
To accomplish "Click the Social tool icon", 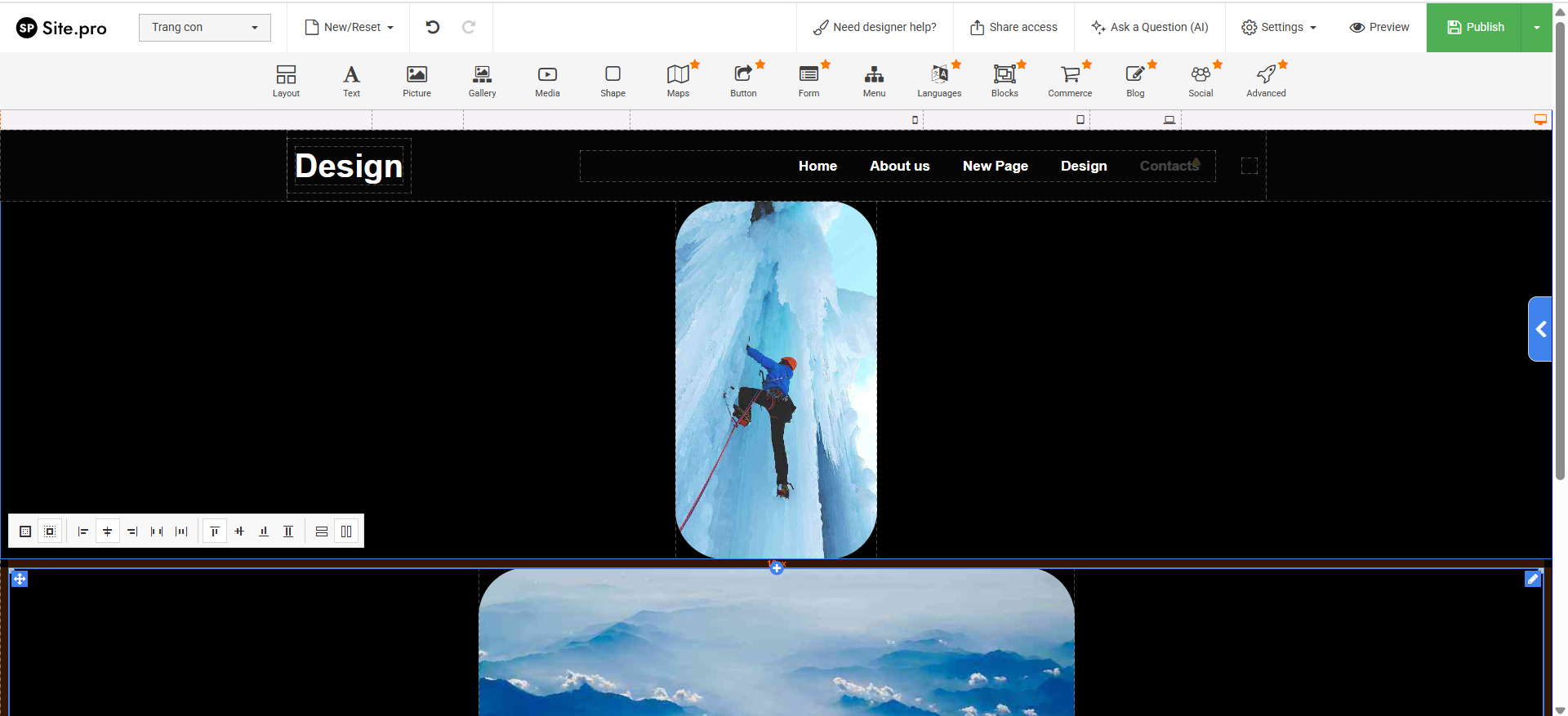I will 1200,81.
